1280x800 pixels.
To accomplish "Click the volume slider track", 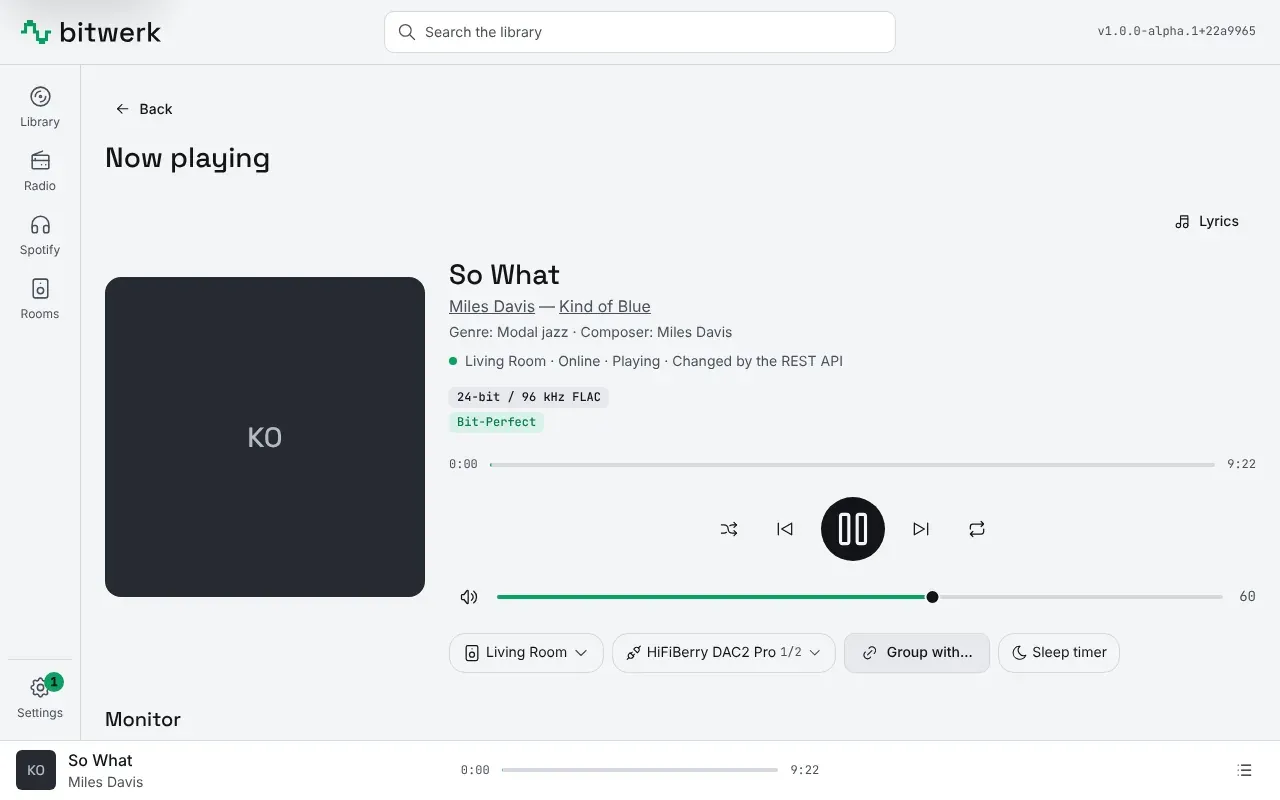I will click(860, 597).
